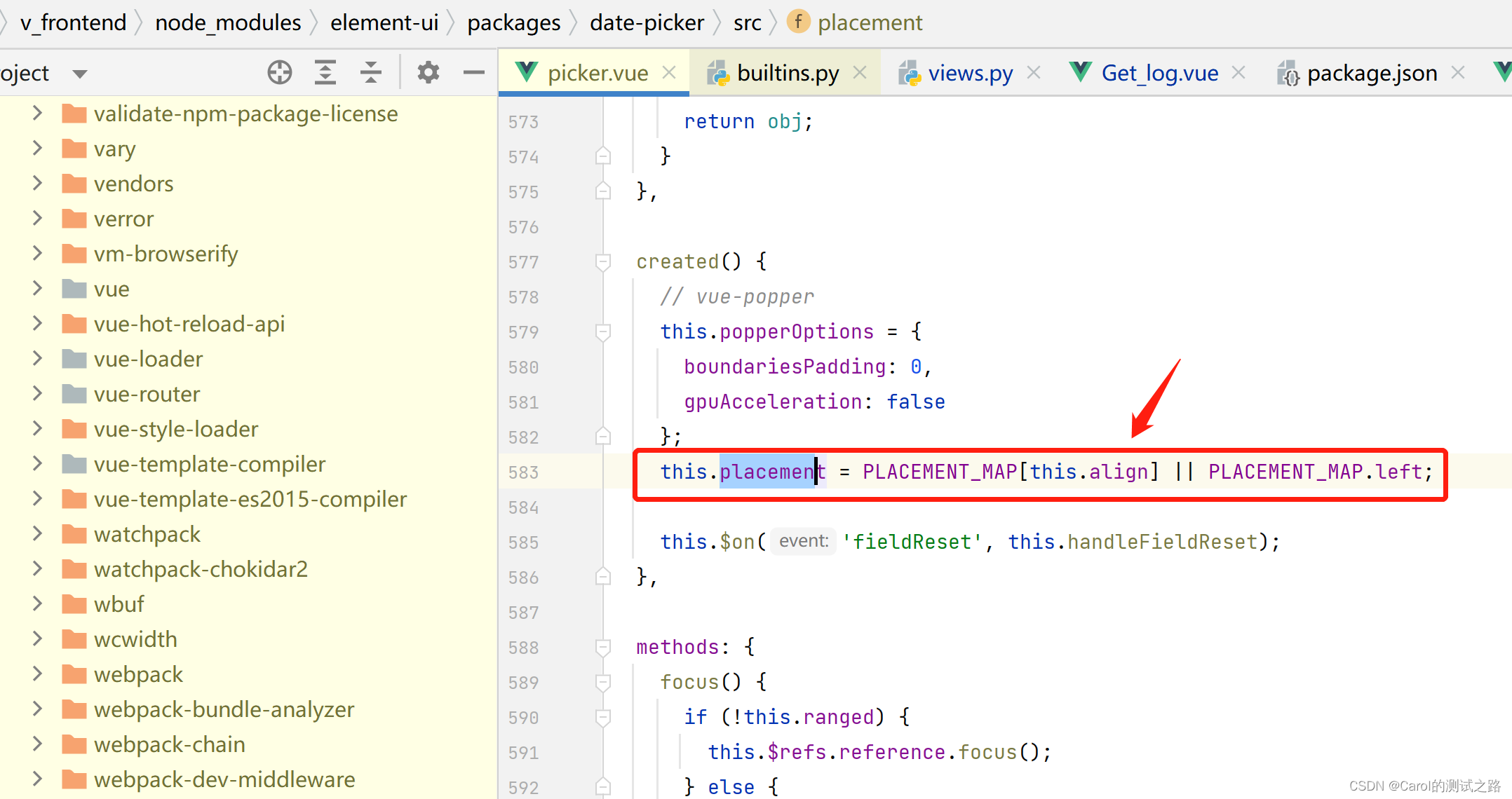Open the project panel settings gear

[x=428, y=72]
